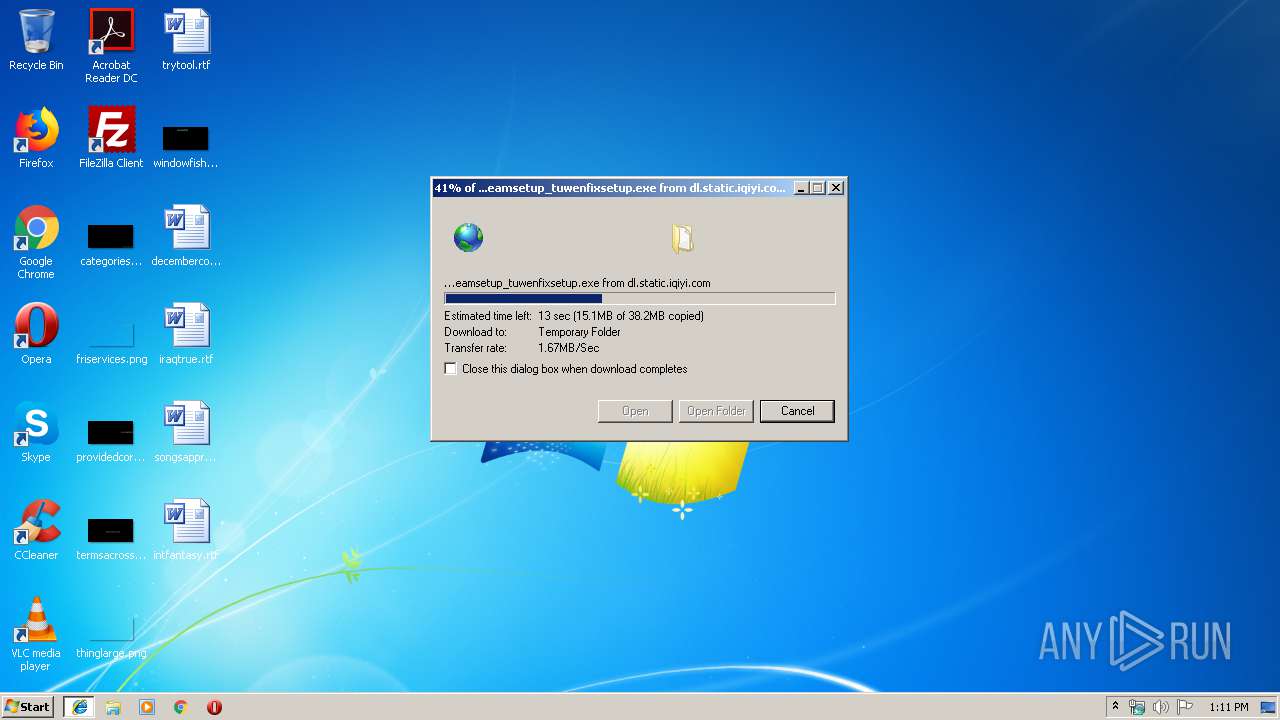Screen dimensions: 1280x720
Task: Click the download progress bar
Action: click(640, 298)
